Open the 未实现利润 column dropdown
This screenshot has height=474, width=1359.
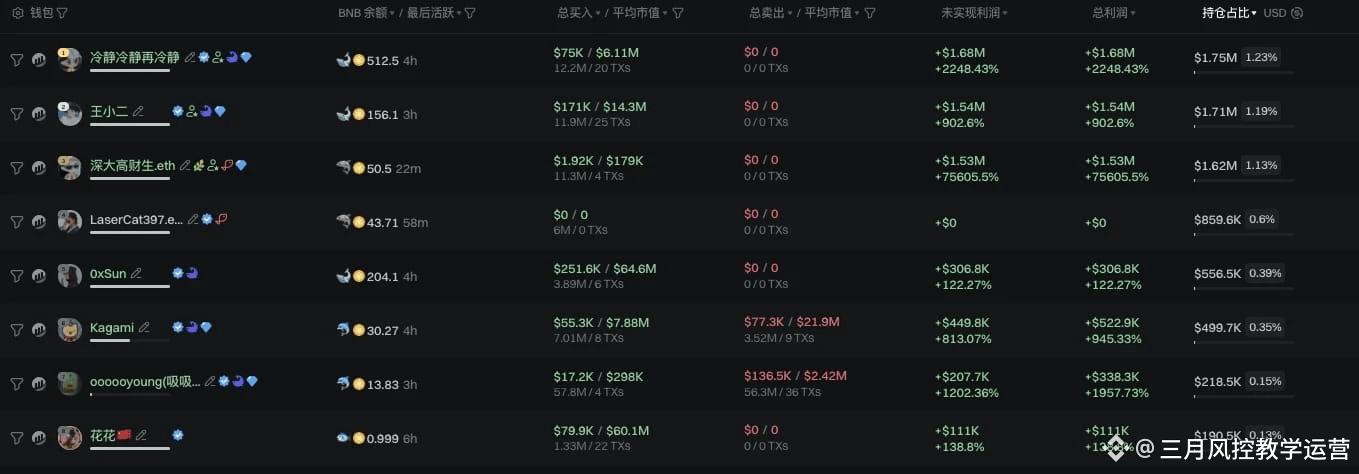1005,14
